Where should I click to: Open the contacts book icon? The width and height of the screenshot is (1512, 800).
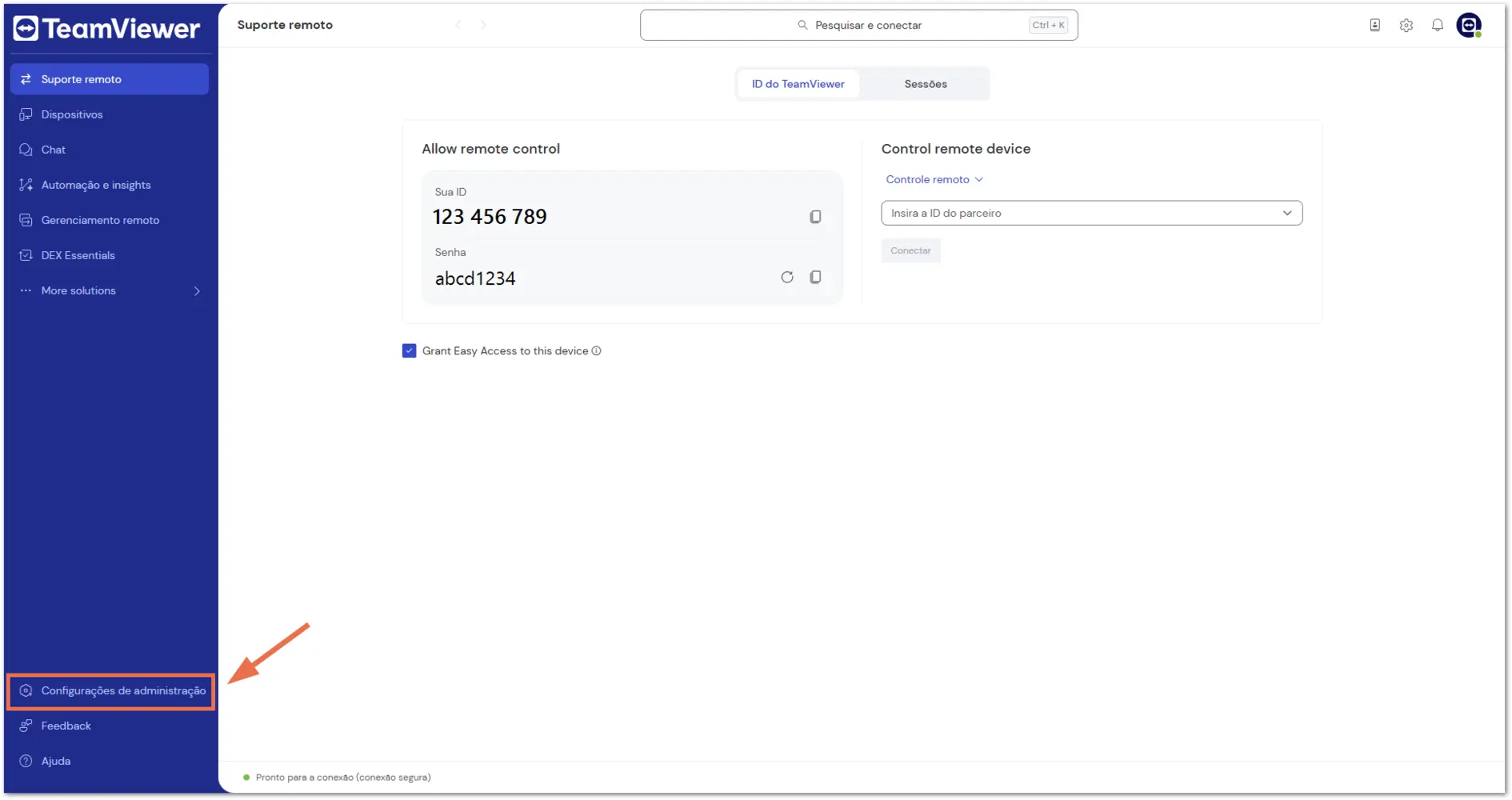pyautogui.click(x=1375, y=26)
